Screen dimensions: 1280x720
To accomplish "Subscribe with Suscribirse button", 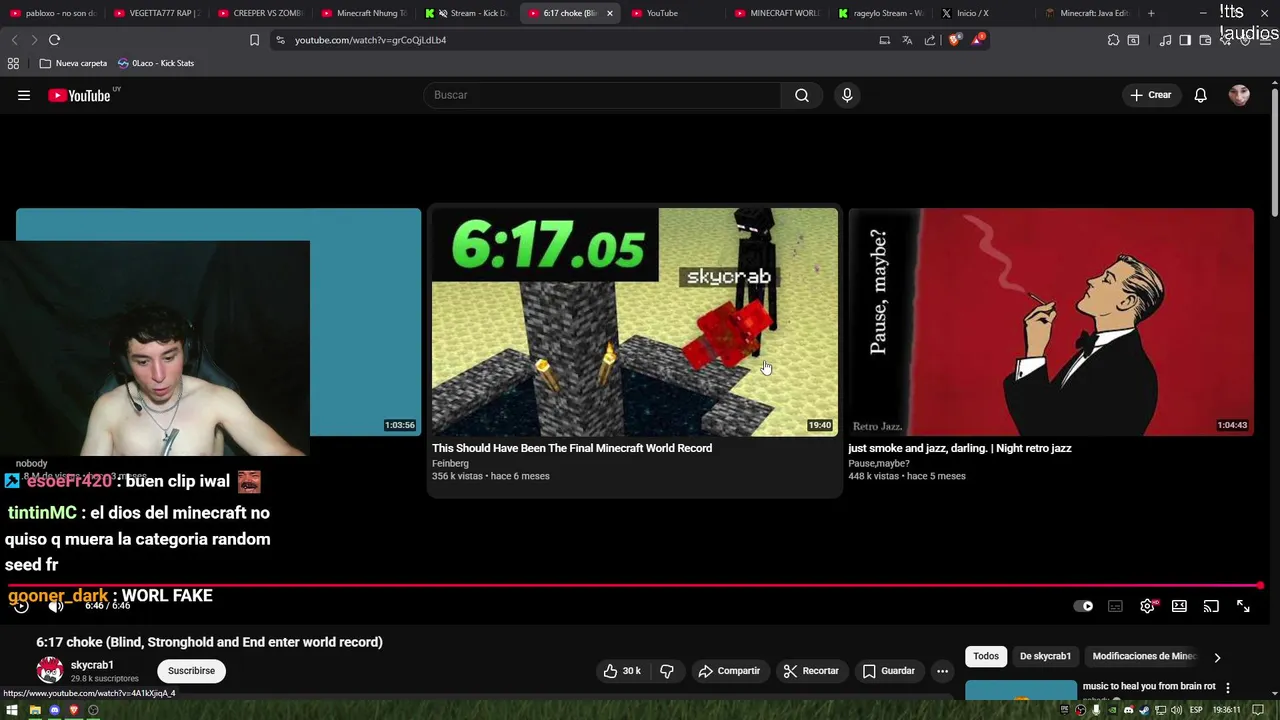I will (191, 671).
